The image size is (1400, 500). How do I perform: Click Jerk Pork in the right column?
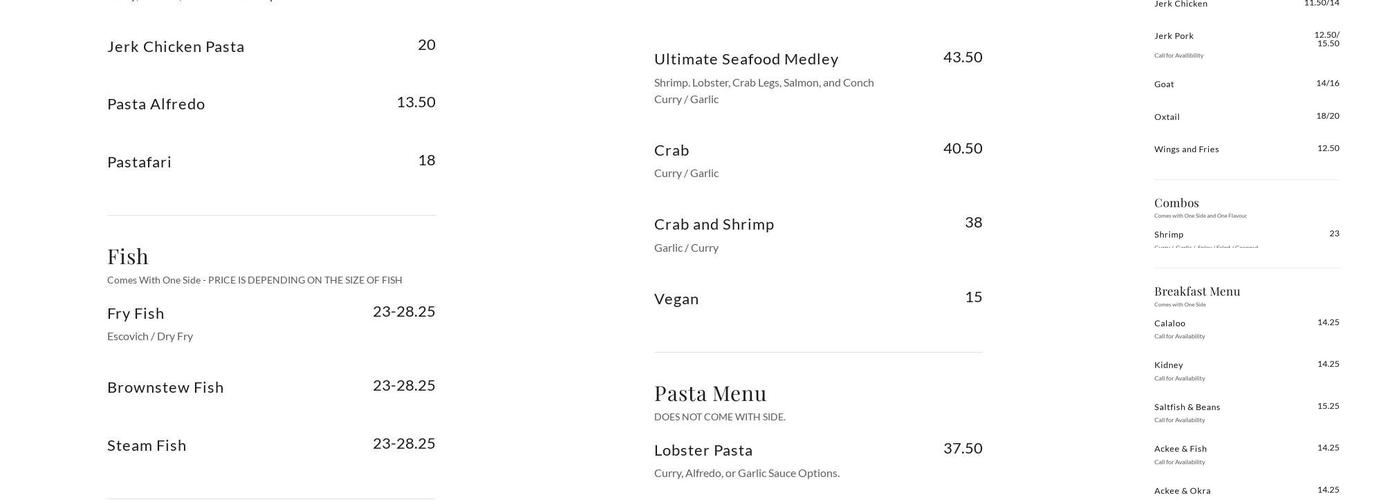[x=1174, y=36]
